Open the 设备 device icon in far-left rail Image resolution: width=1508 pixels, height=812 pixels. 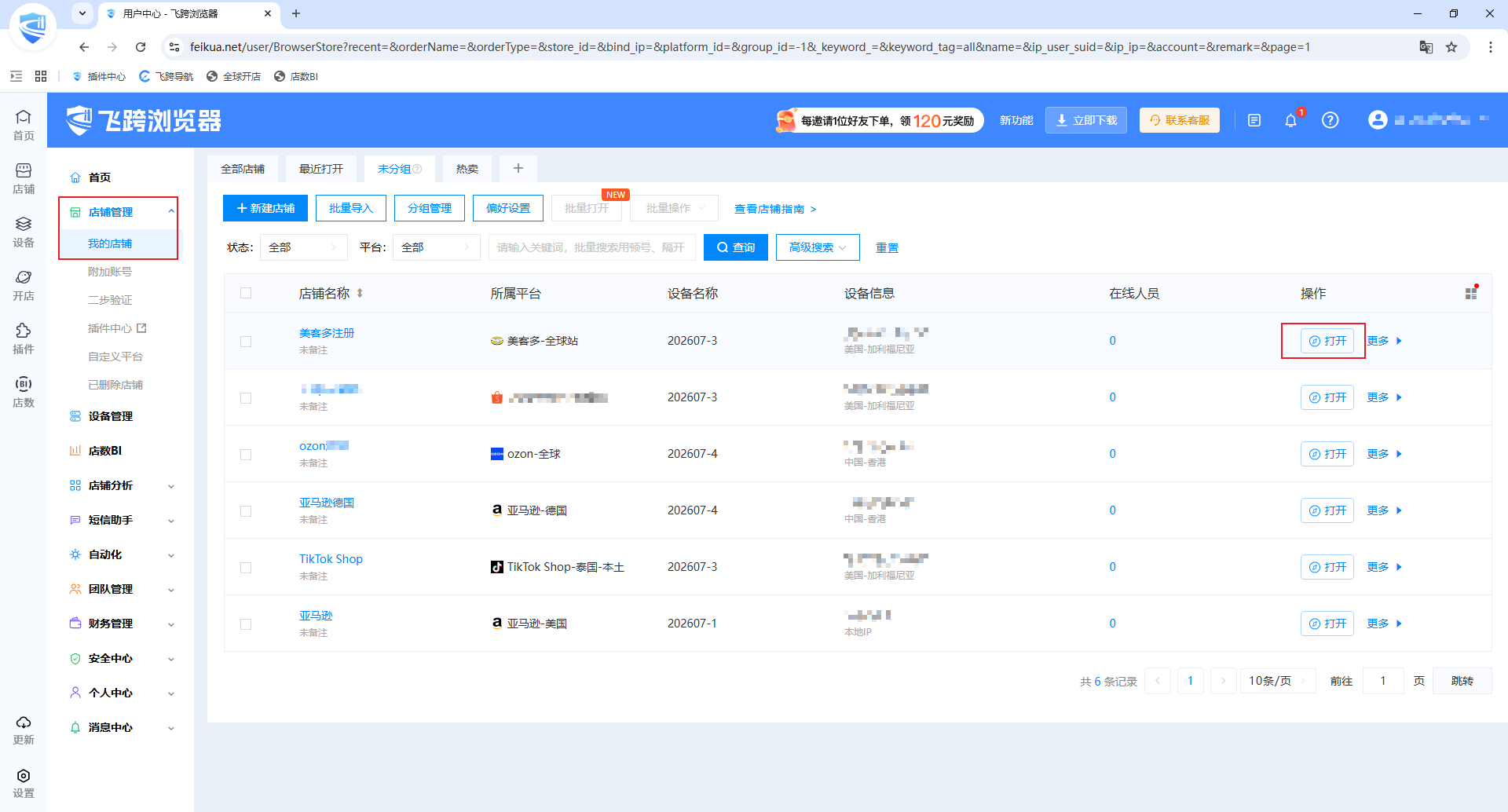point(24,232)
